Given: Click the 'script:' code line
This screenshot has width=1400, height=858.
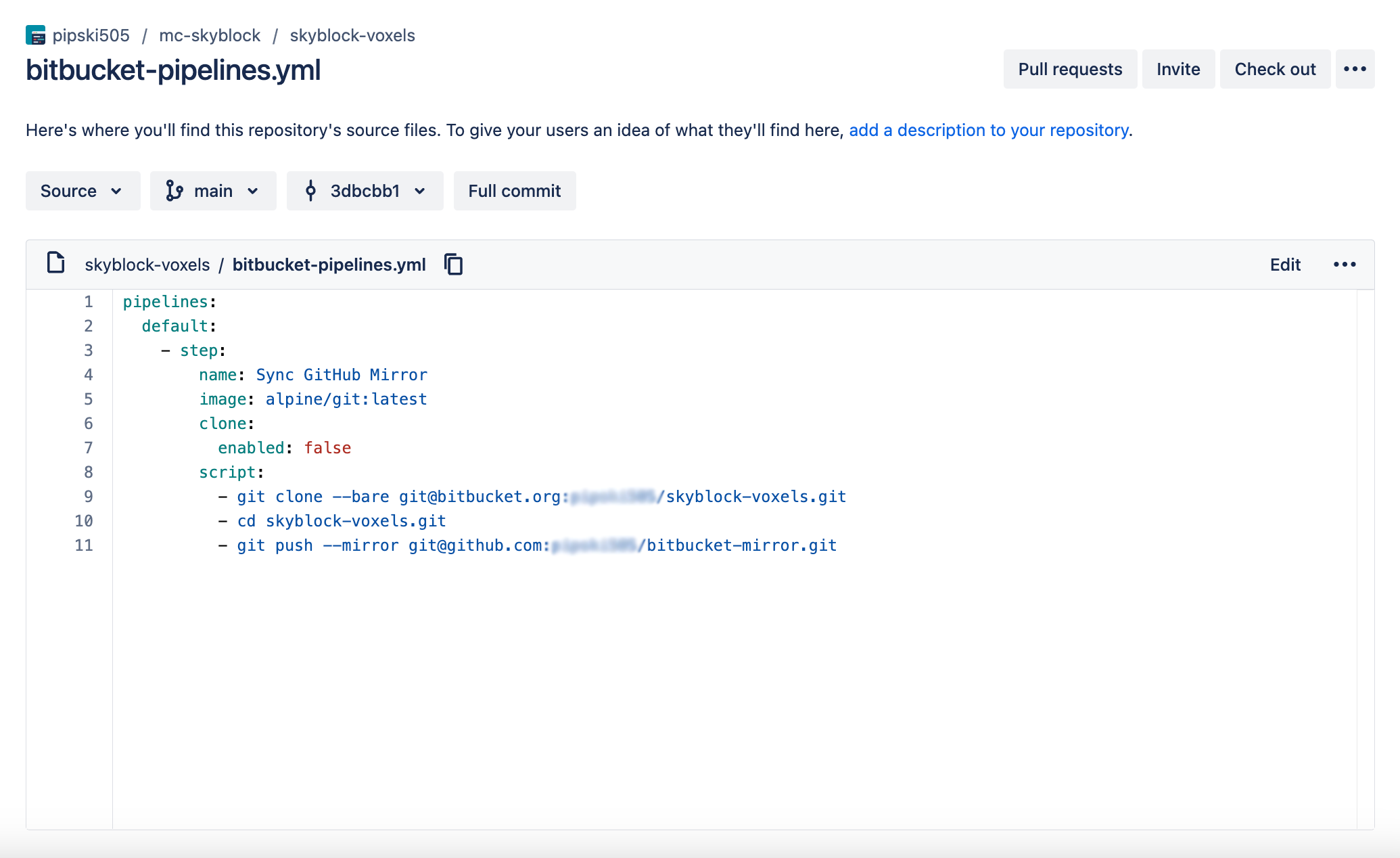Looking at the screenshot, I should click(231, 472).
